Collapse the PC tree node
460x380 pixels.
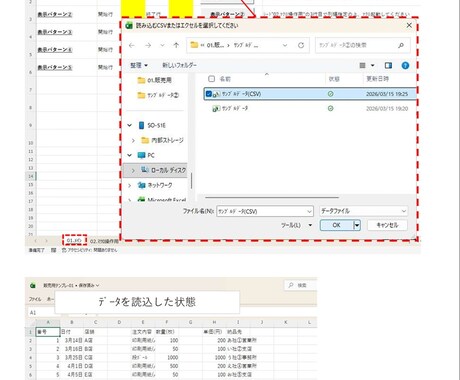point(130,155)
